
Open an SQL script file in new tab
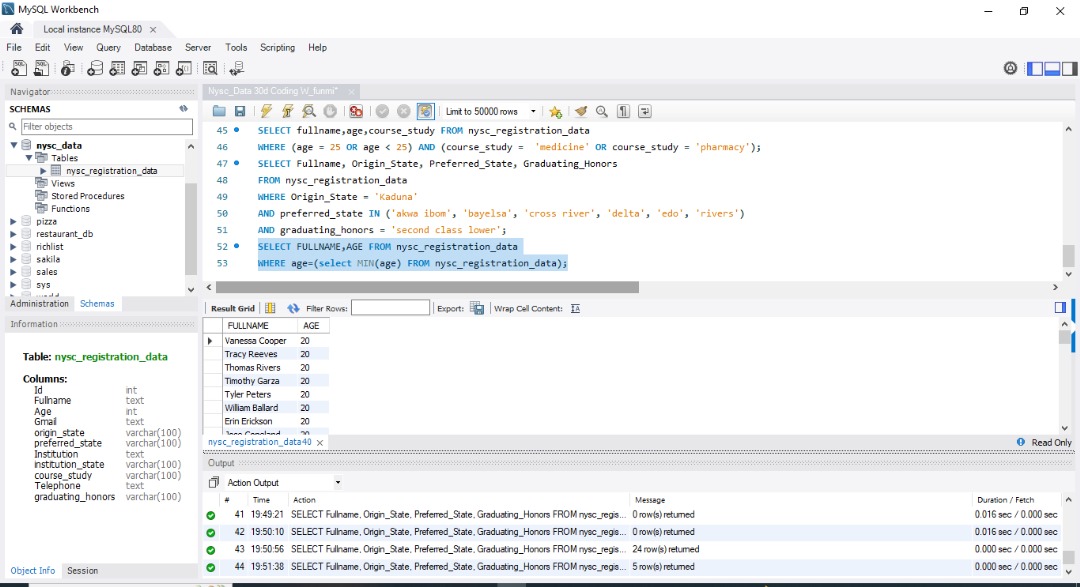point(41,68)
